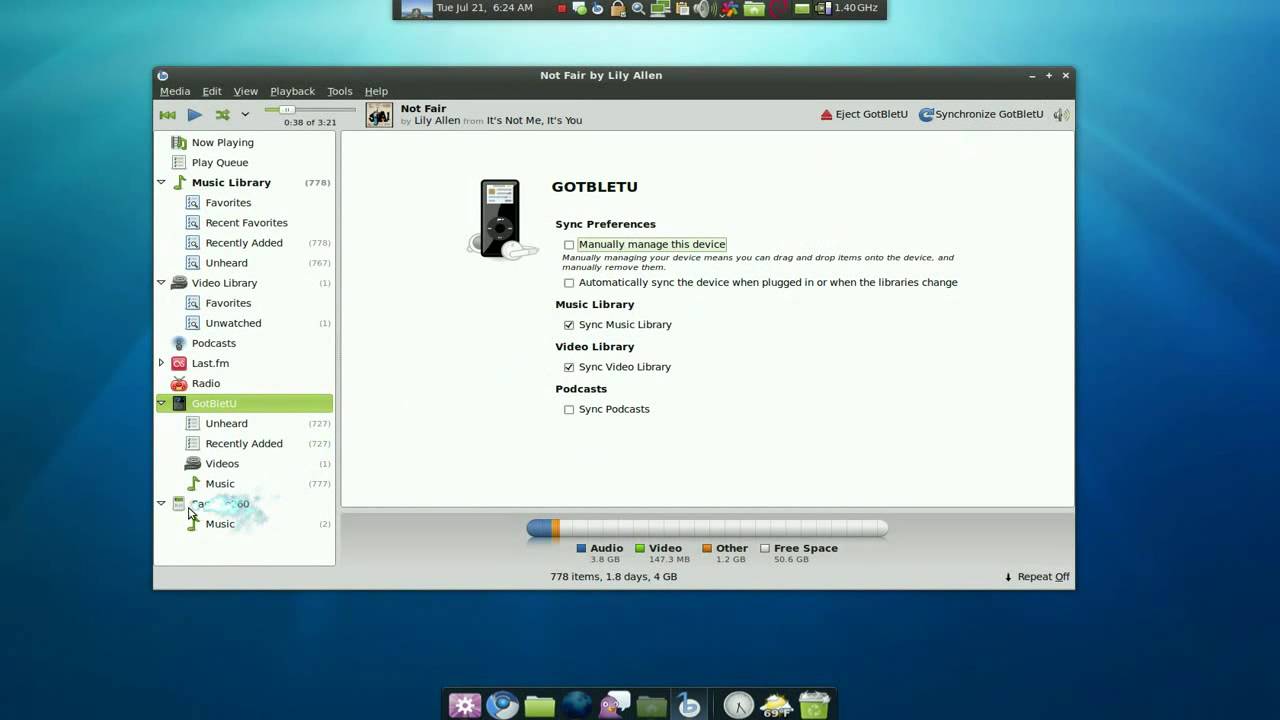Screen dimensions: 1280x720
Task: Click the panel search magnifier icon
Action: 638,9
